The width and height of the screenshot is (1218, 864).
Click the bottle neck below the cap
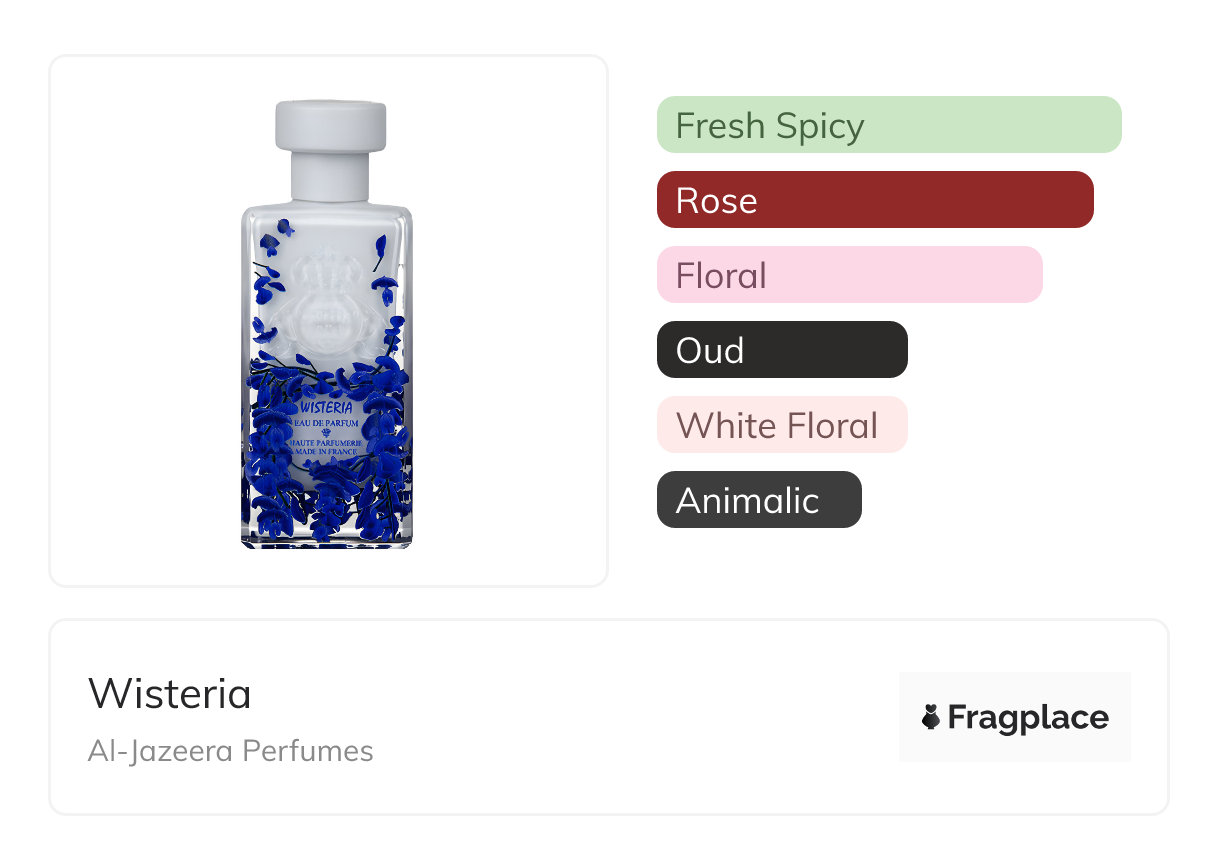[330, 178]
